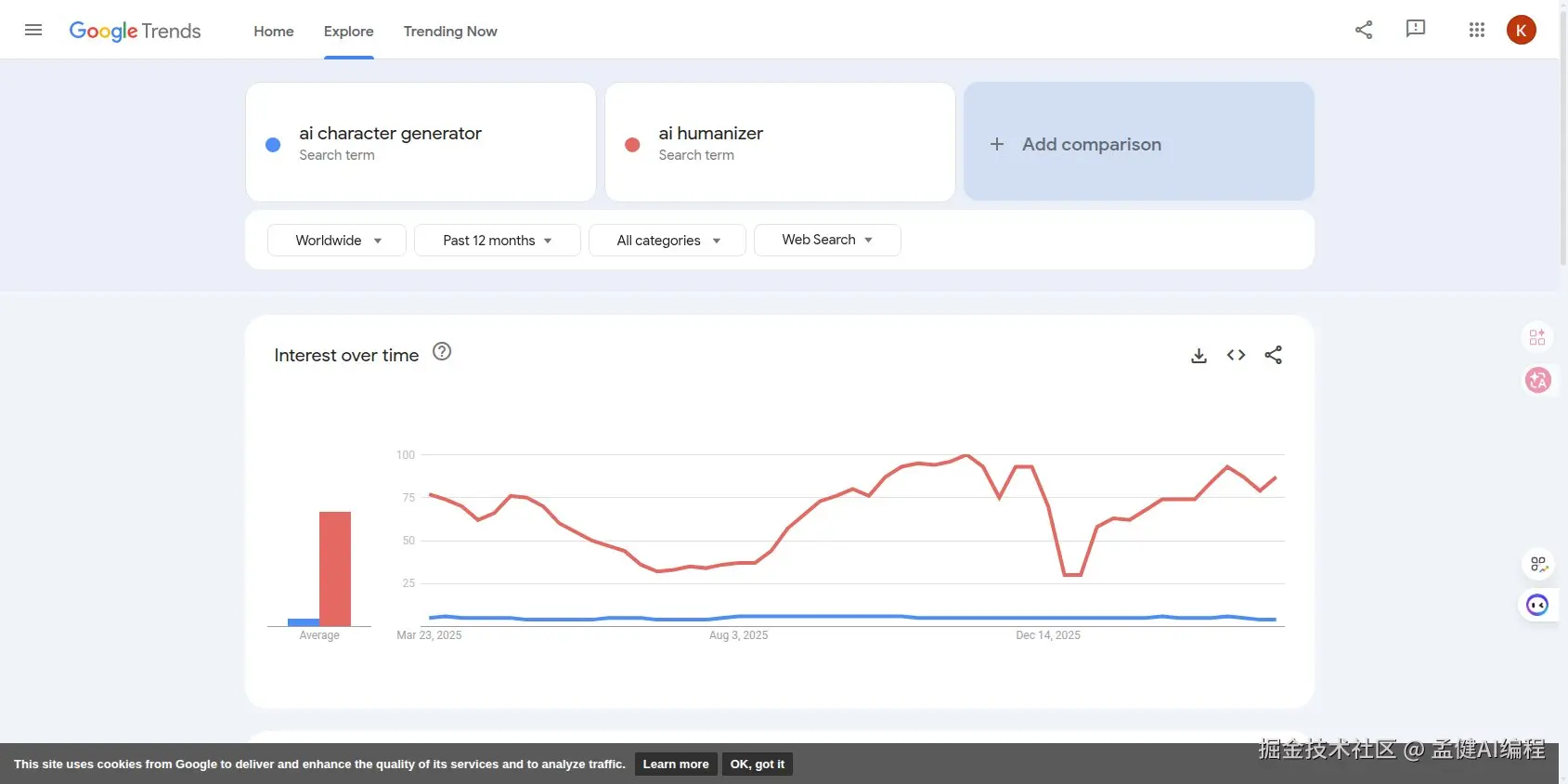Expand the Worldwide region dropdown
1568x784 pixels.
(x=337, y=240)
